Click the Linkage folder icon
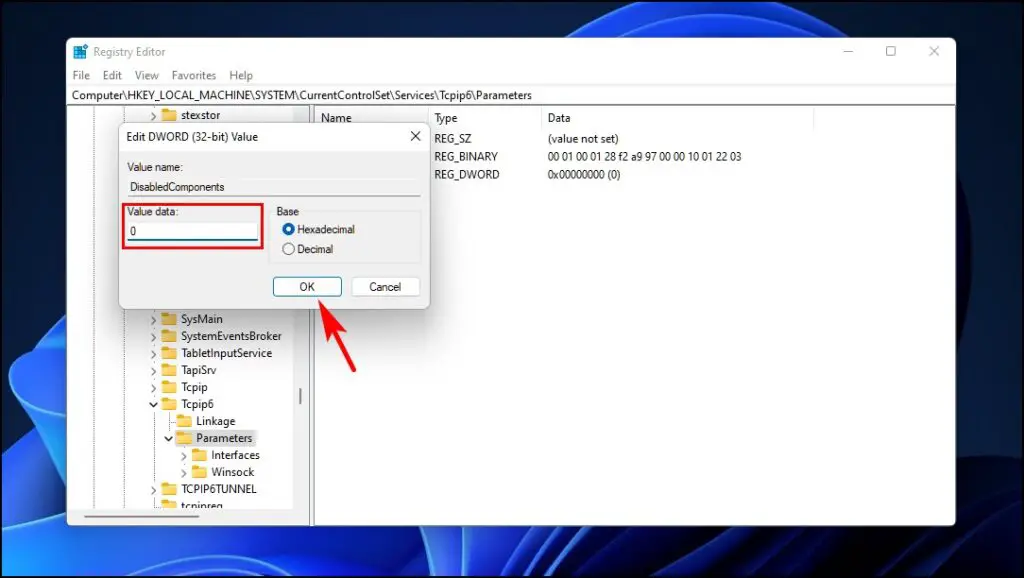1024x578 pixels. click(184, 421)
